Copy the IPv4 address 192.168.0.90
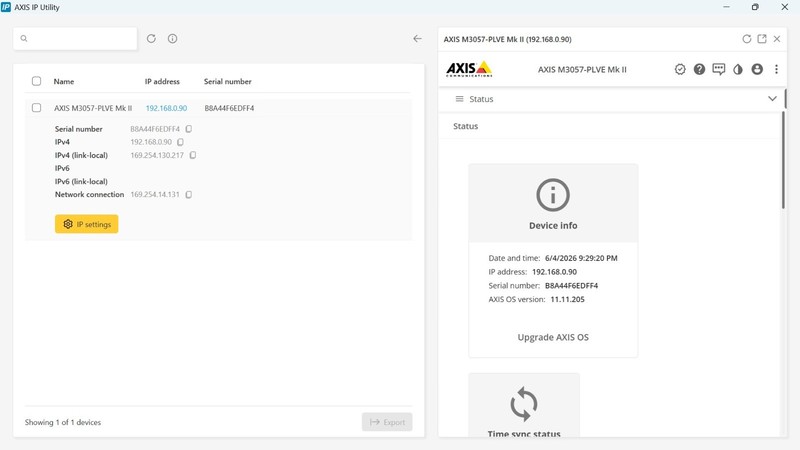The image size is (800, 450). tap(180, 142)
